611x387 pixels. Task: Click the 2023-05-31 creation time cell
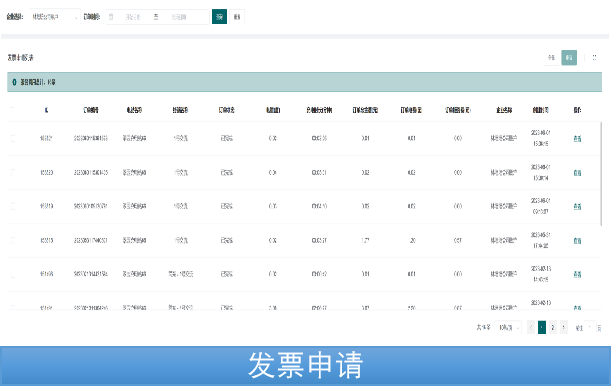(540, 240)
